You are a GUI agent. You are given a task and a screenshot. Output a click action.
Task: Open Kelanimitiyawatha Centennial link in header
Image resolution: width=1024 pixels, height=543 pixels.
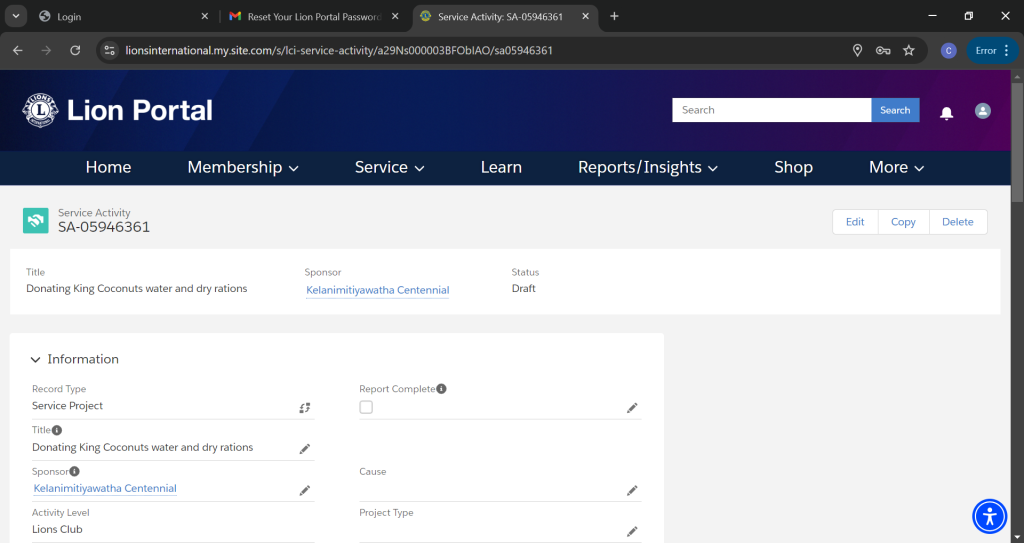click(377, 290)
